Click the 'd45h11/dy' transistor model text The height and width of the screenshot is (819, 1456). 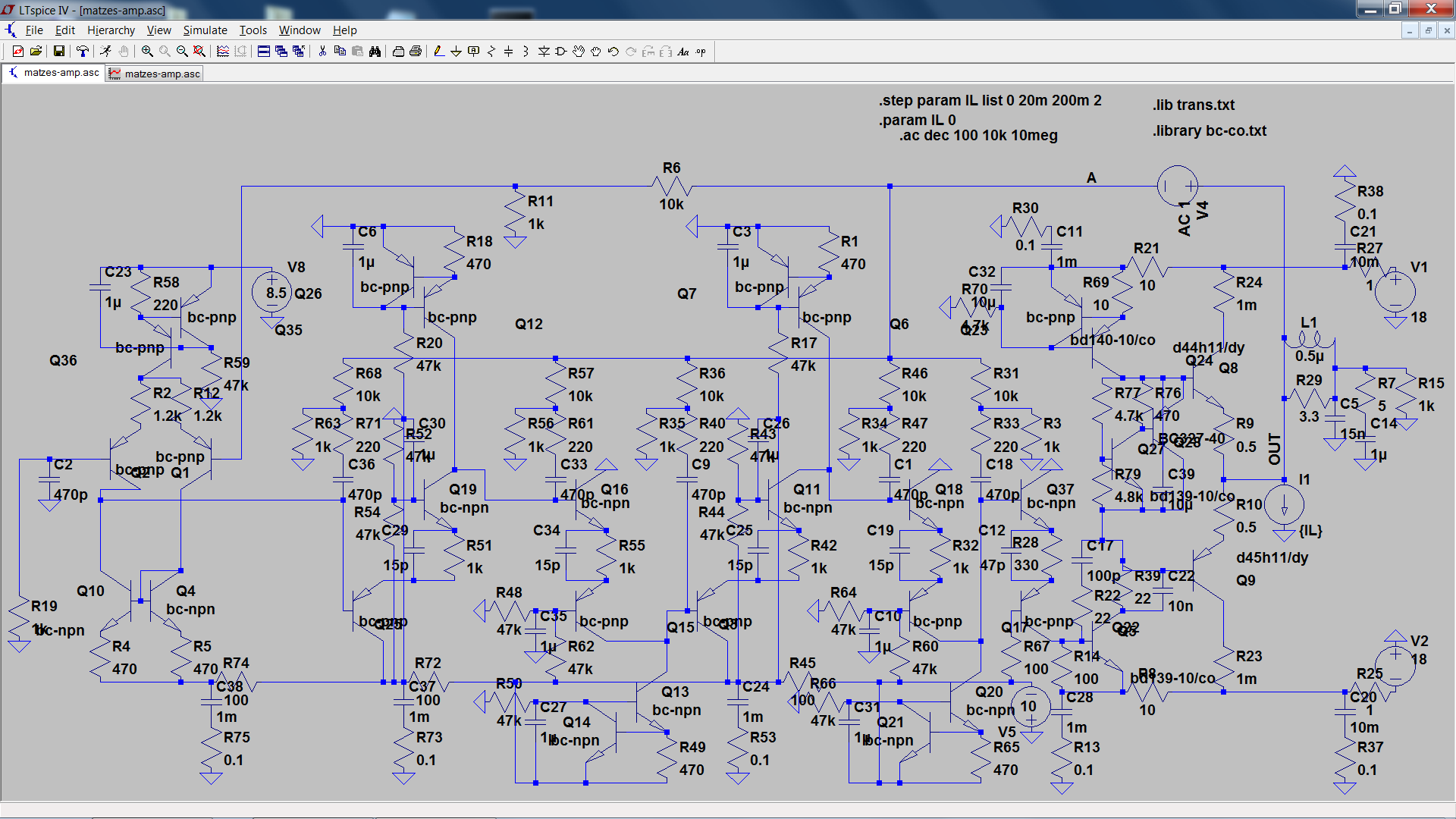[1272, 557]
